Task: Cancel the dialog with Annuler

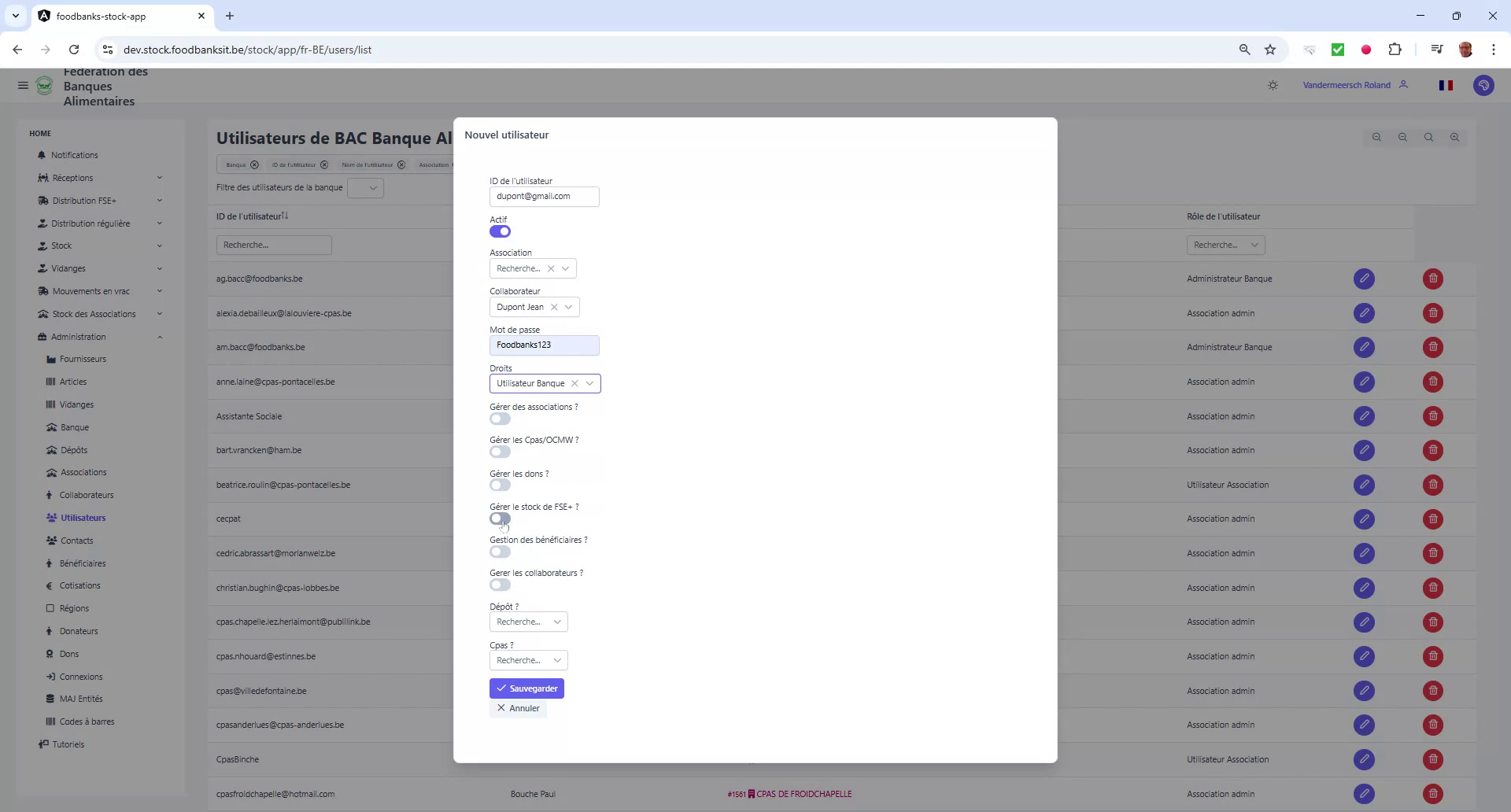Action: (x=518, y=708)
